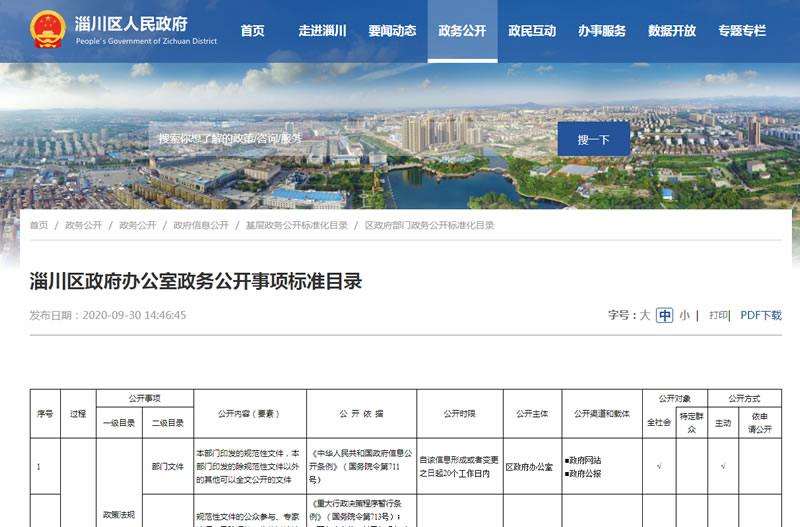Click the national emblem logo icon
Viewport: 800px width, 527px height.
pyautogui.click(x=45, y=30)
